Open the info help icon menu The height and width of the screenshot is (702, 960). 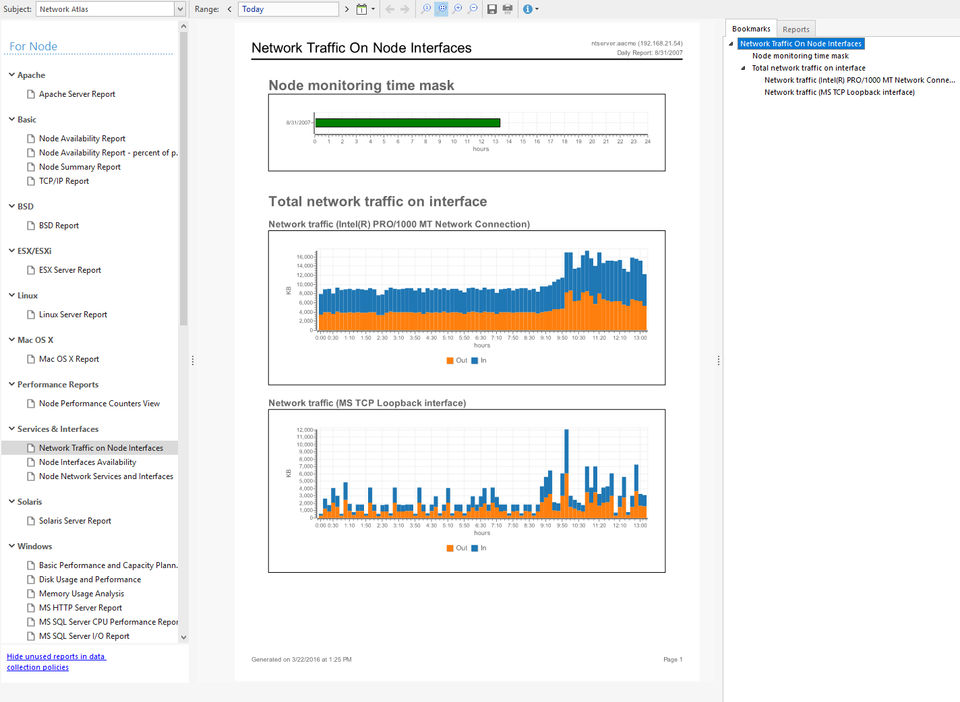[x=529, y=9]
